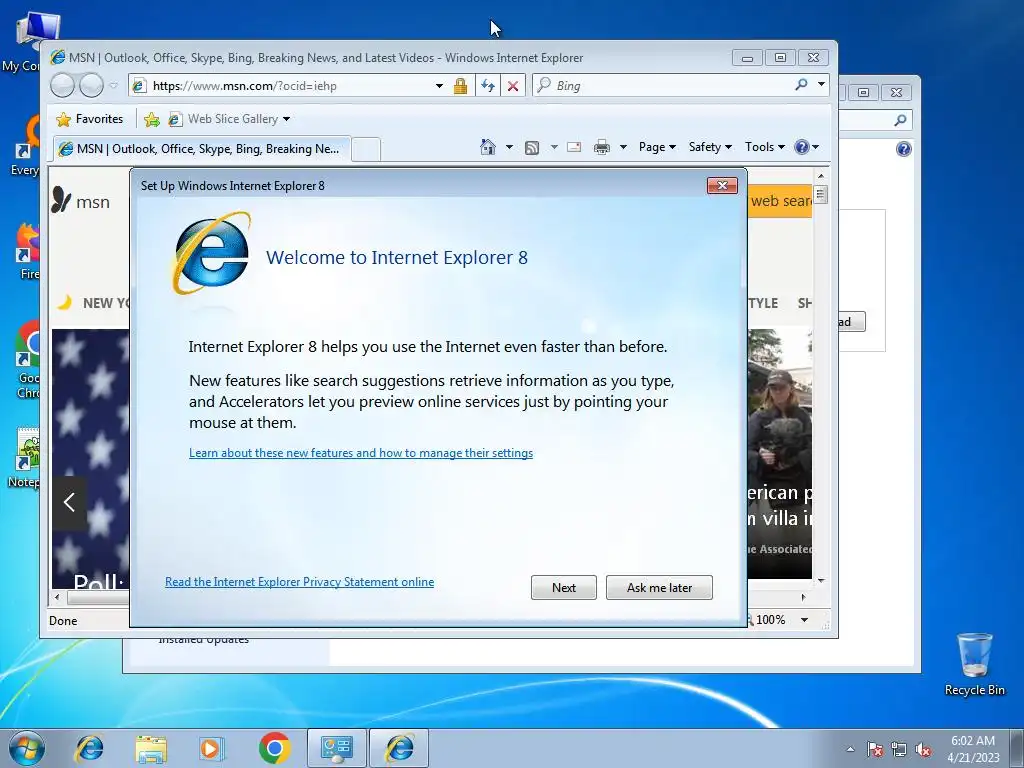Click the Print icon
The height and width of the screenshot is (768, 1024).
(601, 148)
